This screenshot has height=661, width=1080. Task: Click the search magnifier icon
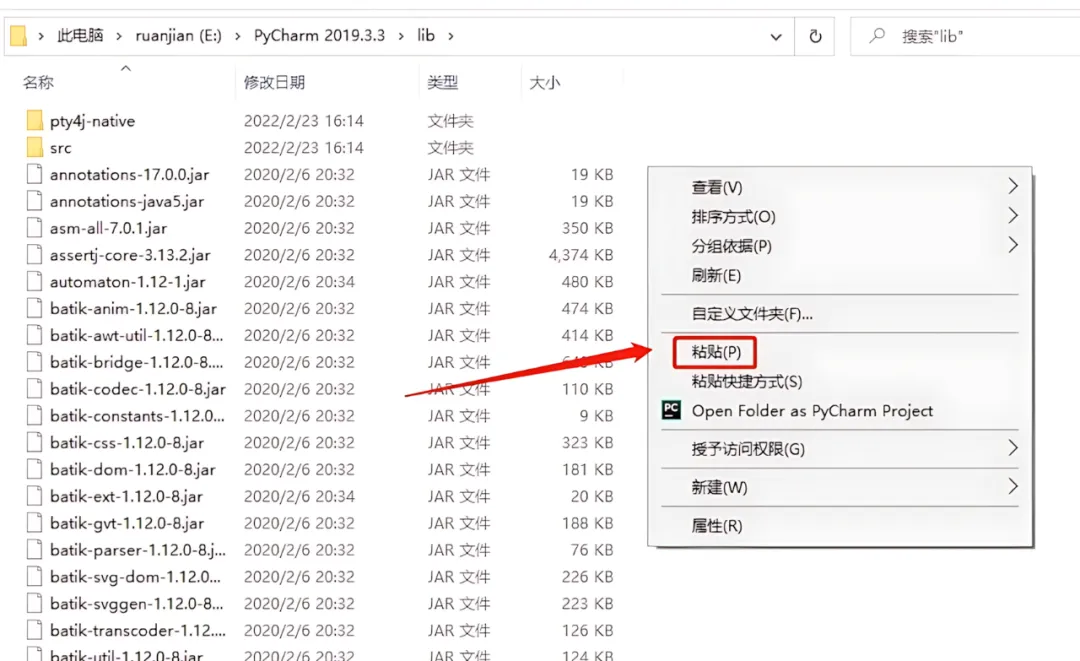point(877,35)
